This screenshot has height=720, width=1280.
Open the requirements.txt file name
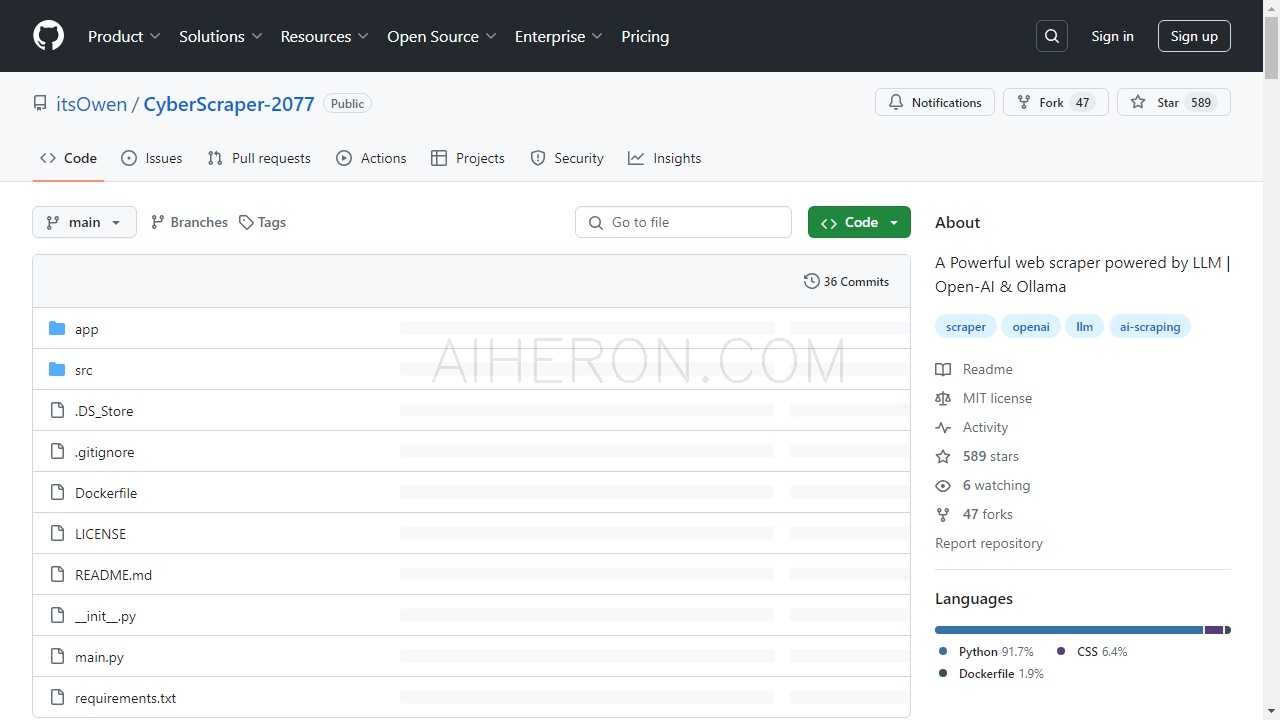pyautogui.click(x=125, y=698)
